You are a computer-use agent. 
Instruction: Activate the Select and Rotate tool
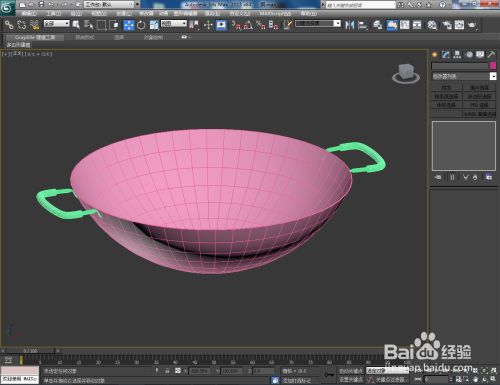click(x=141, y=25)
